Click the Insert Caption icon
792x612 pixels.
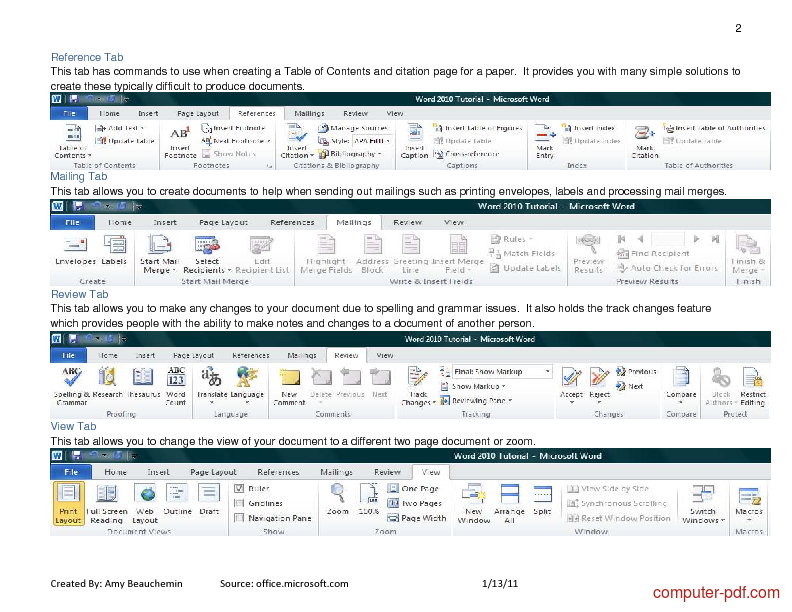click(x=414, y=133)
